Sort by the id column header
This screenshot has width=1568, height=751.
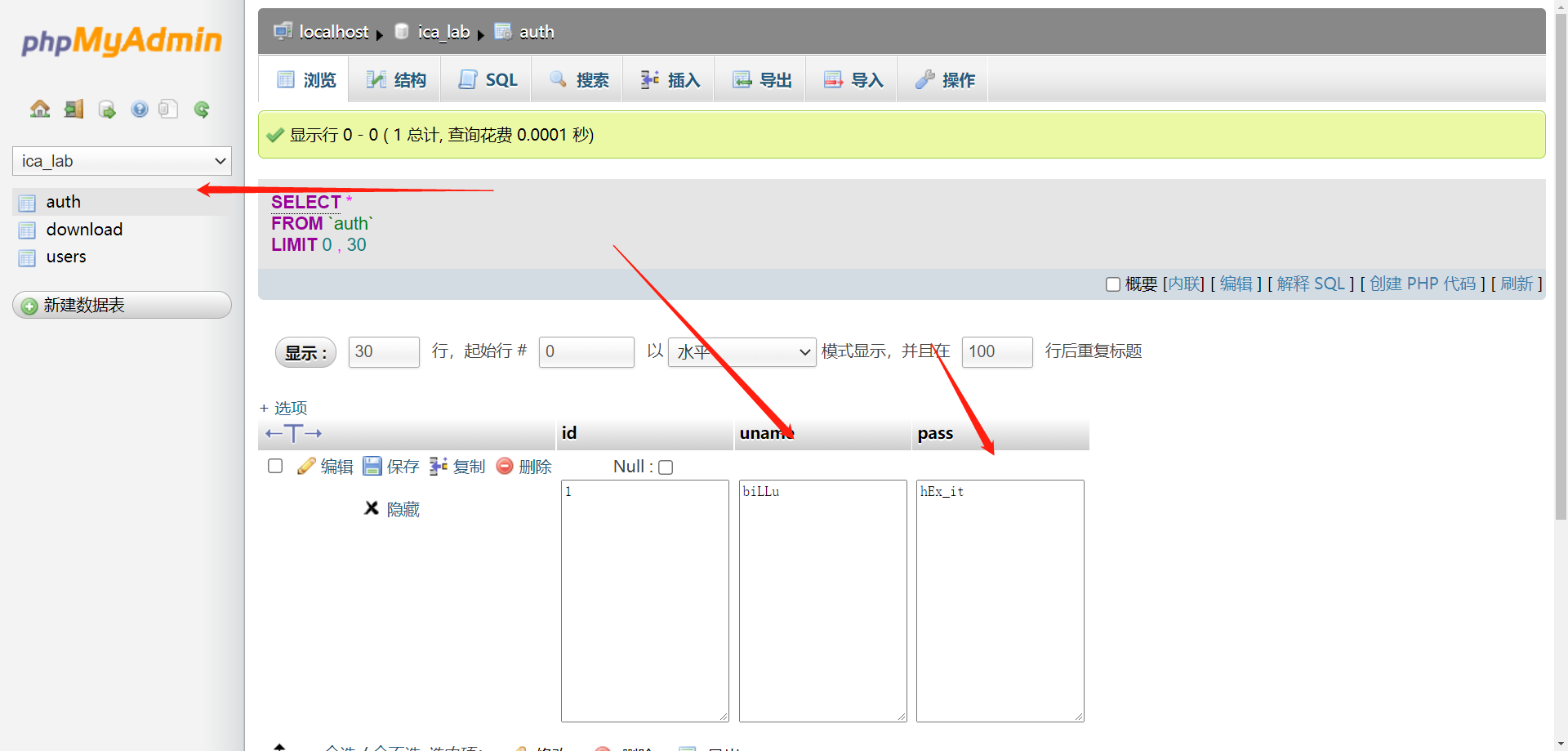(x=569, y=433)
